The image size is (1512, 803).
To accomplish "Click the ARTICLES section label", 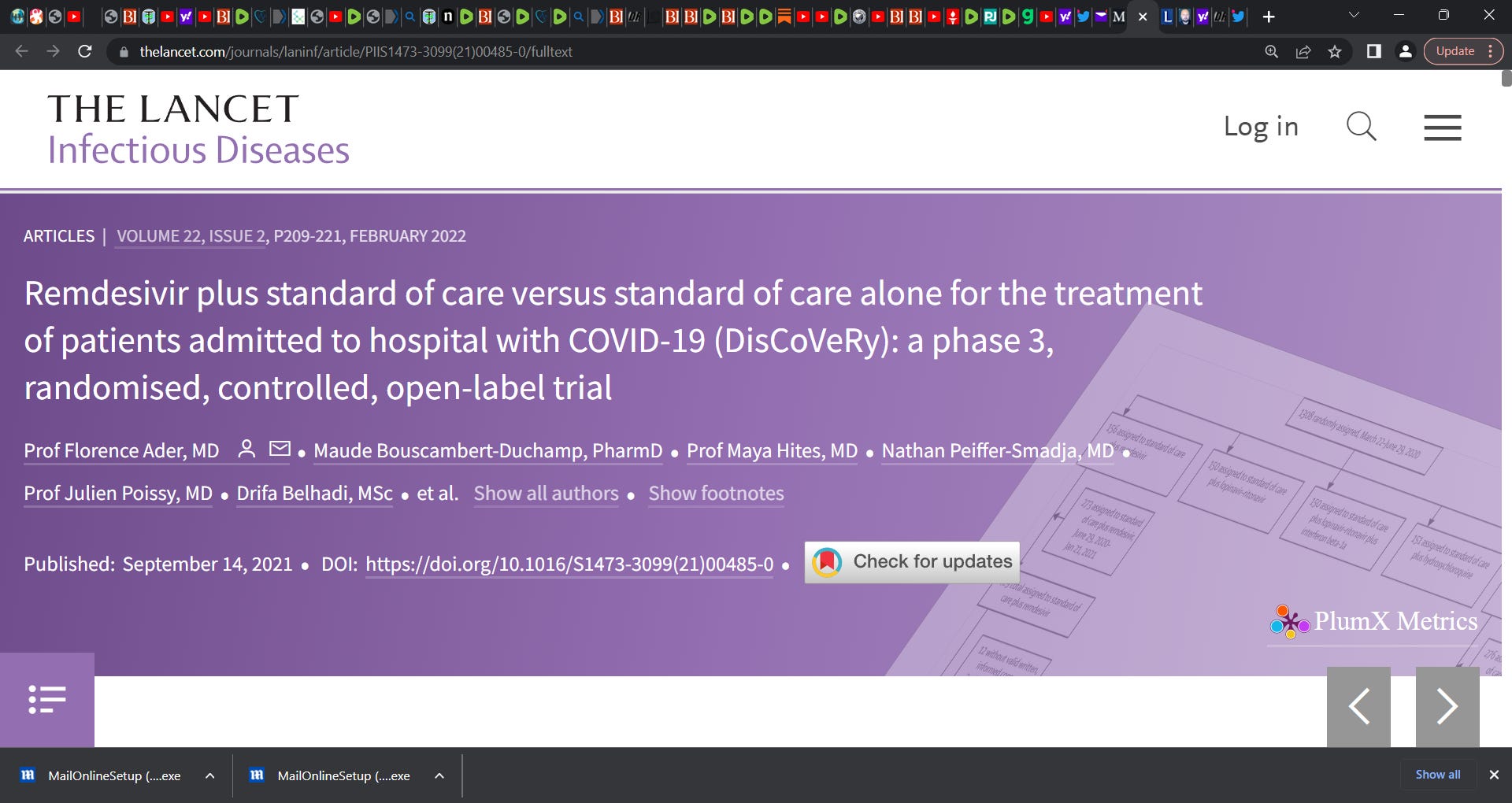I will pyautogui.click(x=59, y=236).
